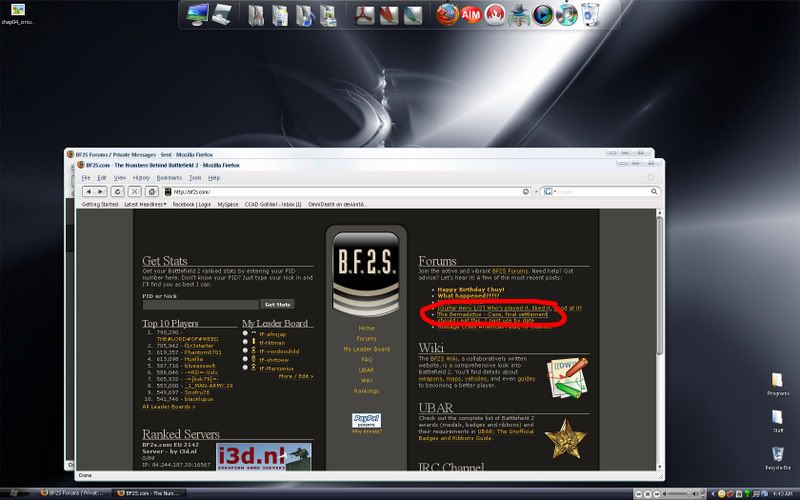Click the PID or Nick input field
The image size is (800, 500).
coord(201,305)
